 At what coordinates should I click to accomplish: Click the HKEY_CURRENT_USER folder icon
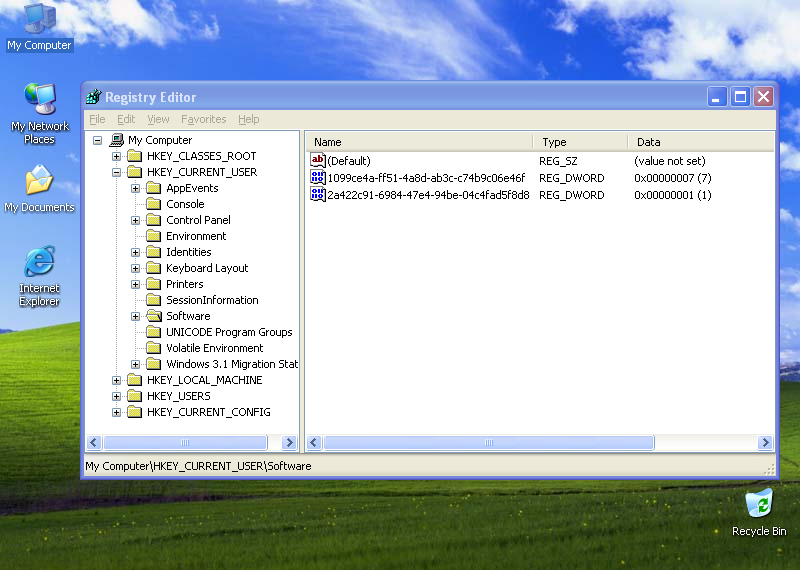click(135, 172)
